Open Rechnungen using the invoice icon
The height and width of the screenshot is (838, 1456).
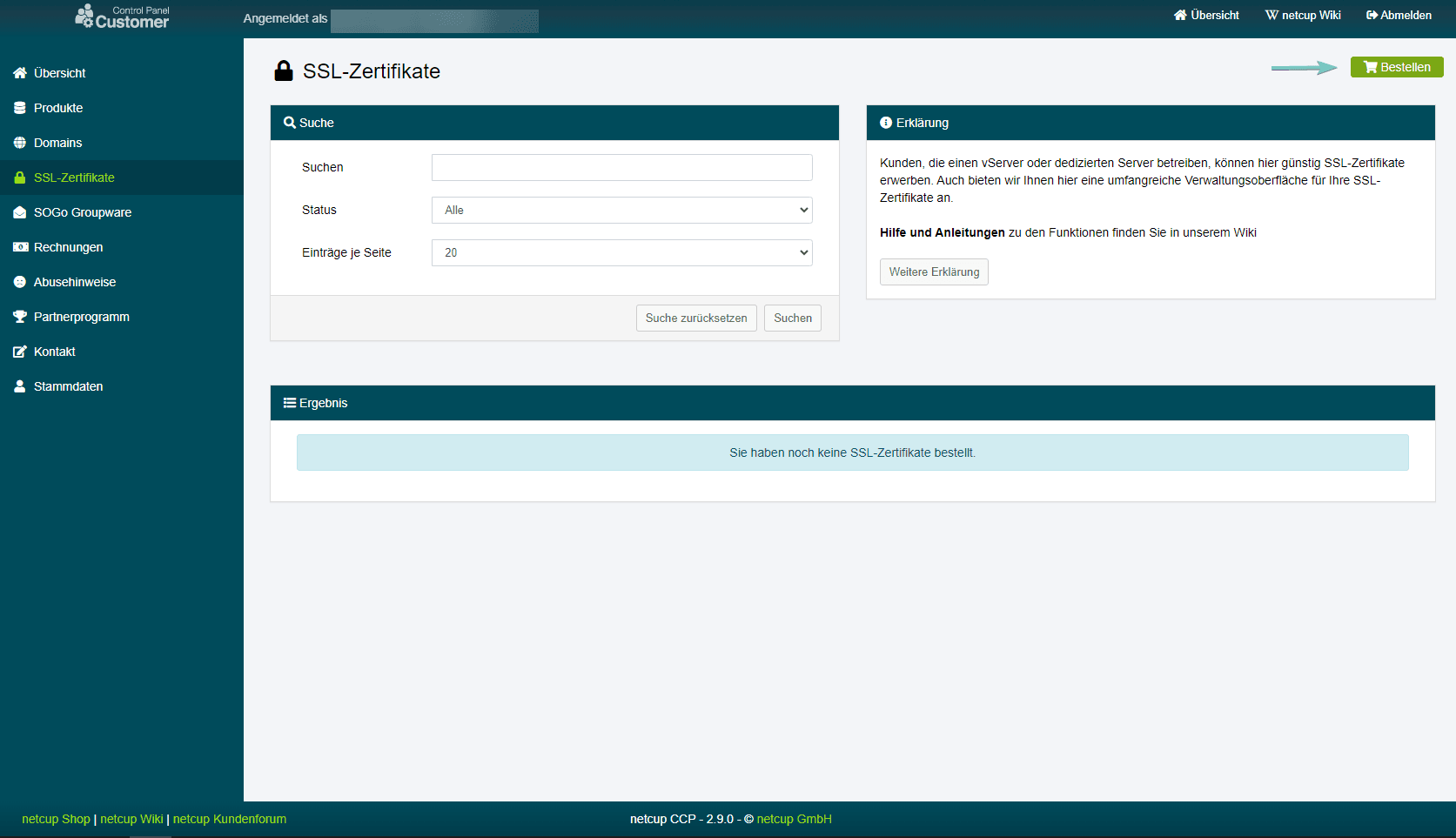[x=19, y=247]
